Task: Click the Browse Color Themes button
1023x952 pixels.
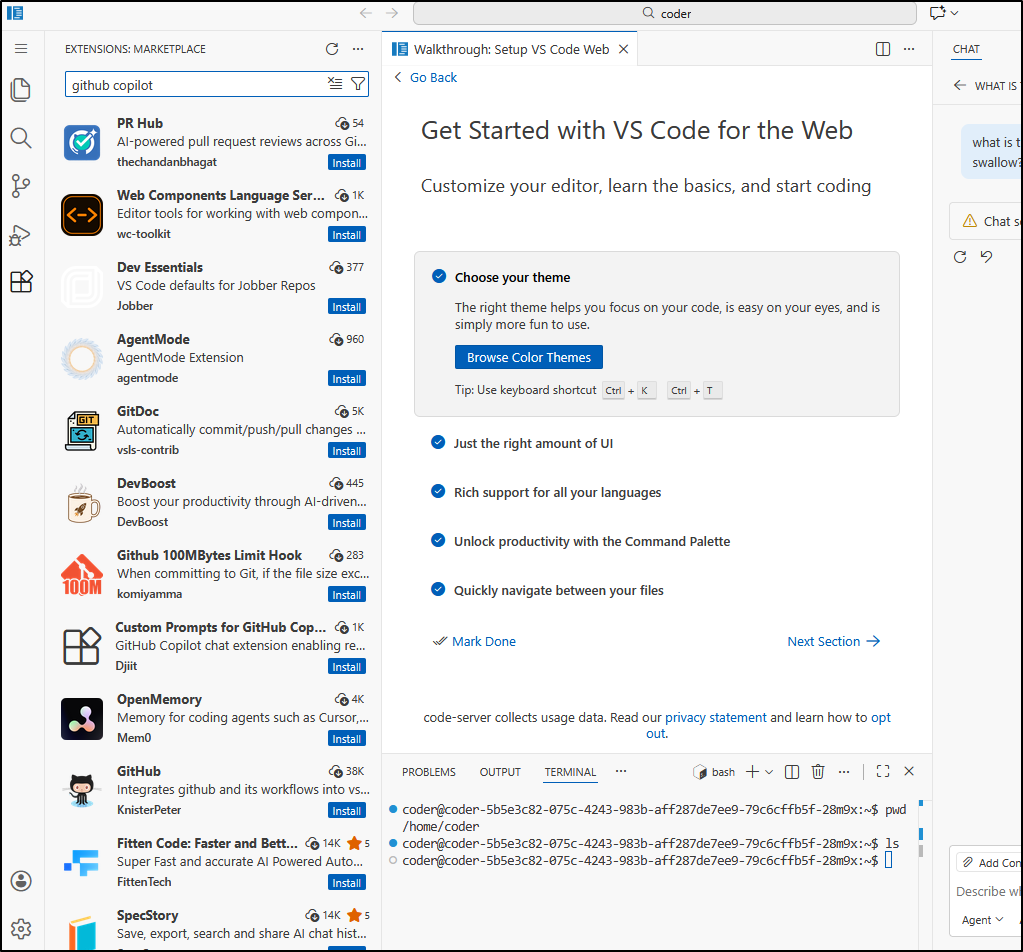Action: coord(529,357)
